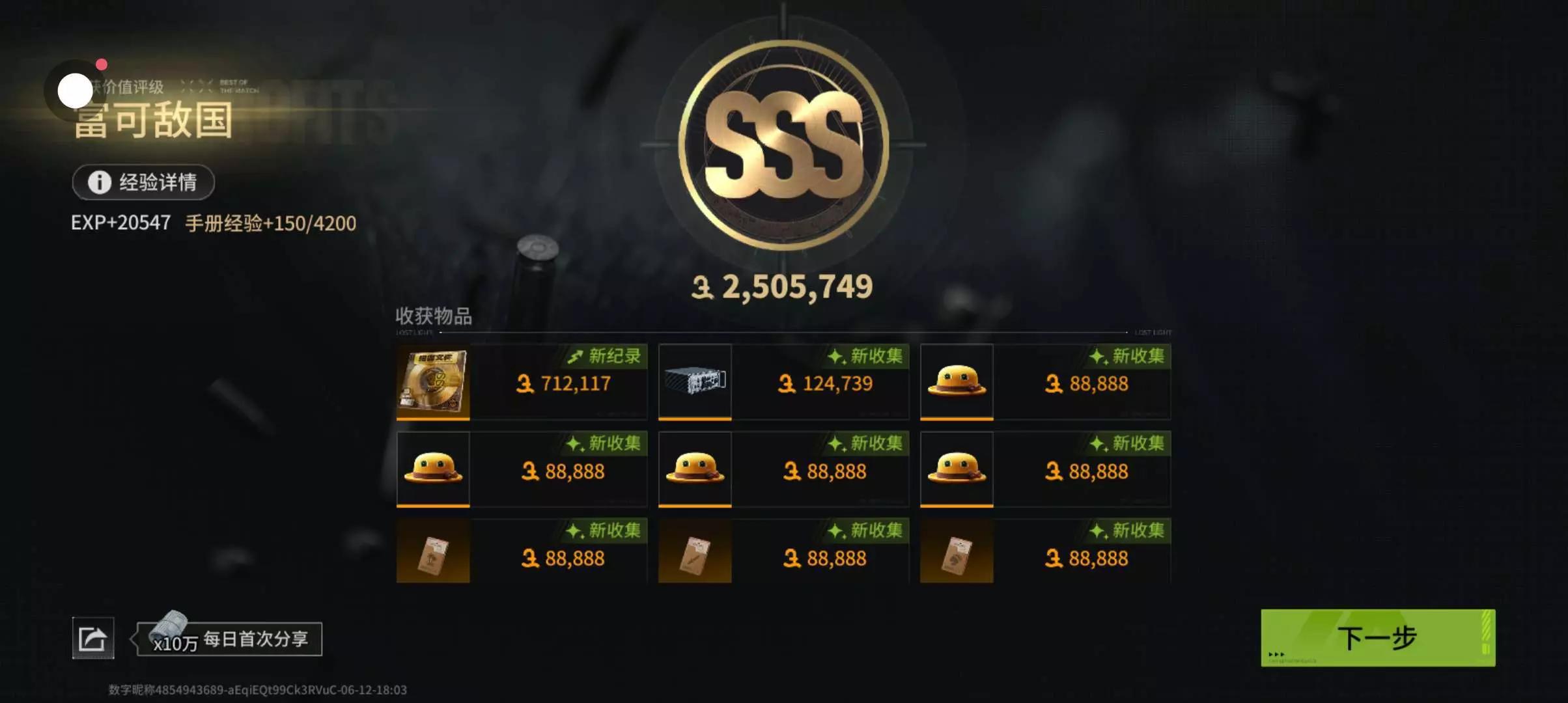This screenshot has width=1568, height=703.
Task: Tap the yellow hat icon in the middle-left slot
Action: pyautogui.click(x=433, y=469)
